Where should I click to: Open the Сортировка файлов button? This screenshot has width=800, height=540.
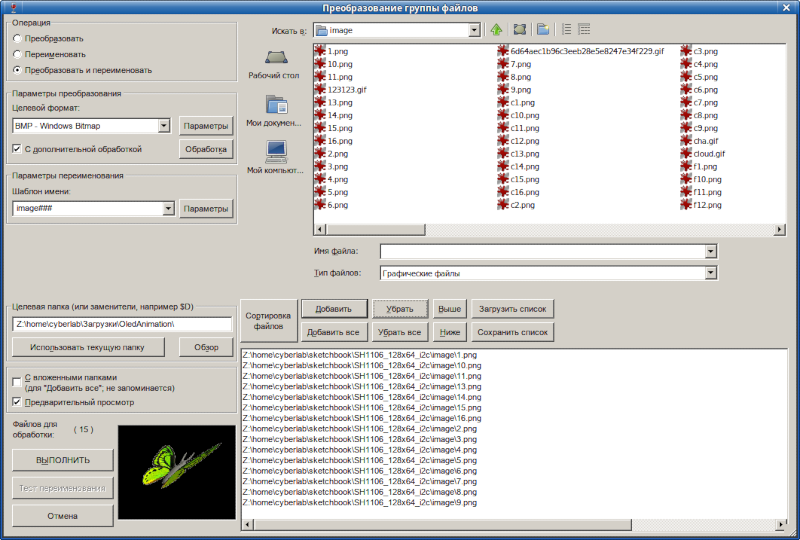[x=268, y=321]
